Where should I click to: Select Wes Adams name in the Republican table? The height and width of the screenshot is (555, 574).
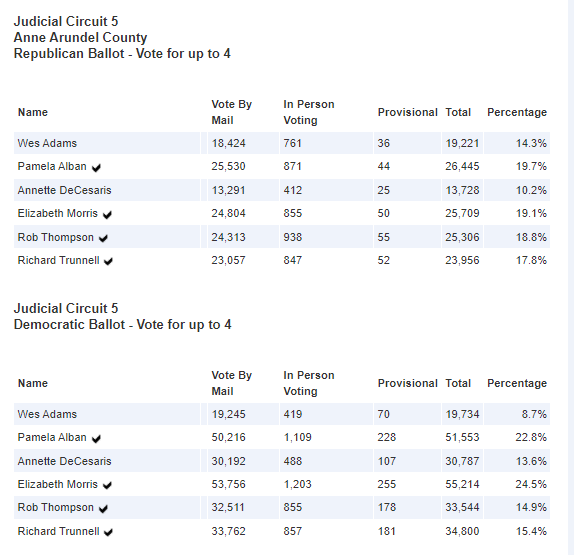tap(47, 143)
